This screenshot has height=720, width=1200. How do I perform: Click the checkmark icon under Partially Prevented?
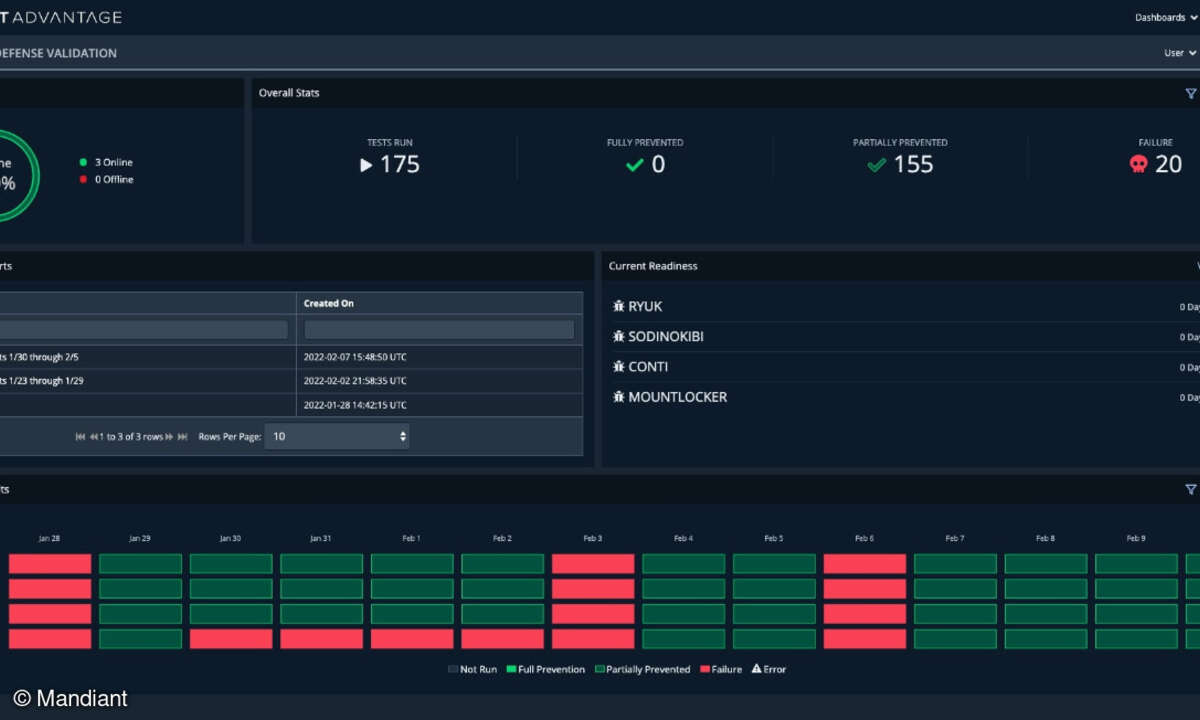pyautogui.click(x=877, y=165)
